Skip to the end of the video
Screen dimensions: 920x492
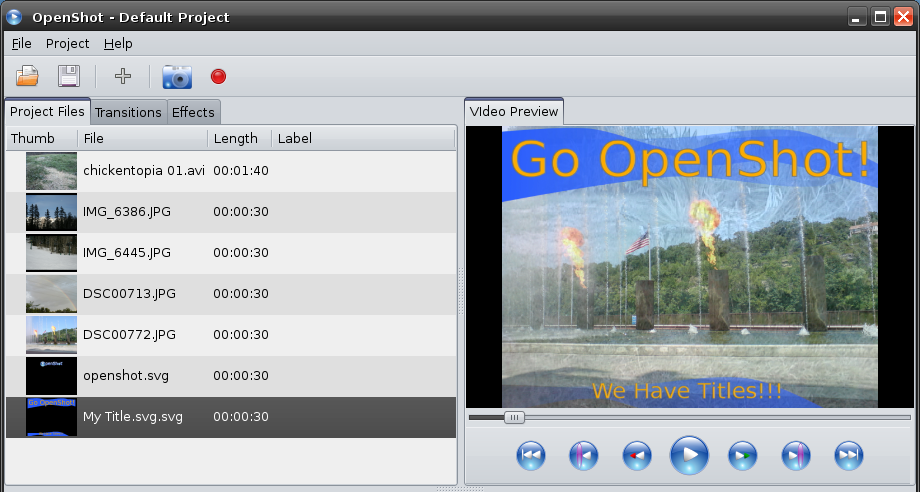[x=848, y=456]
